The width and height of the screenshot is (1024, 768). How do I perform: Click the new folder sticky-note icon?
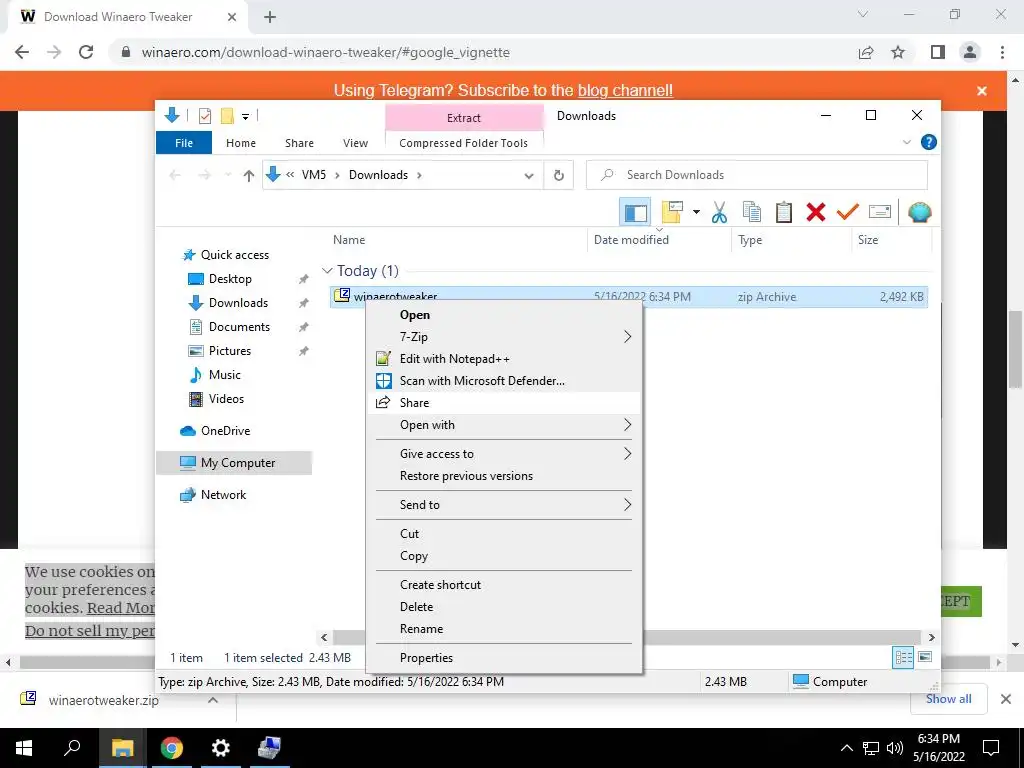pos(672,212)
